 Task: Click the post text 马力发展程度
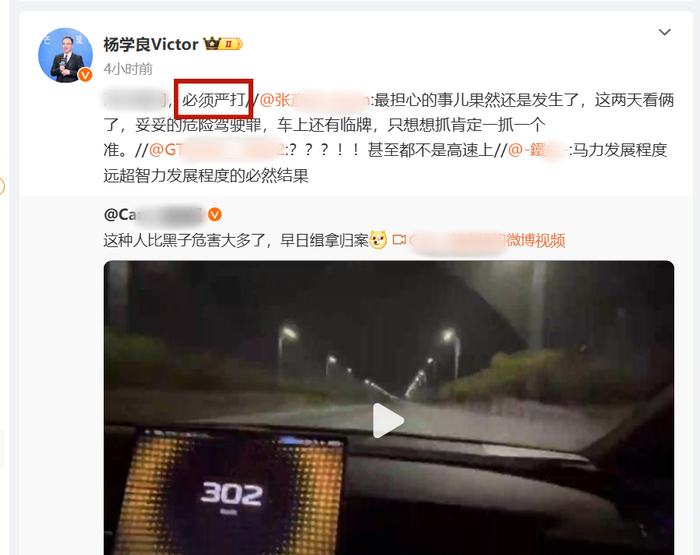(620, 150)
